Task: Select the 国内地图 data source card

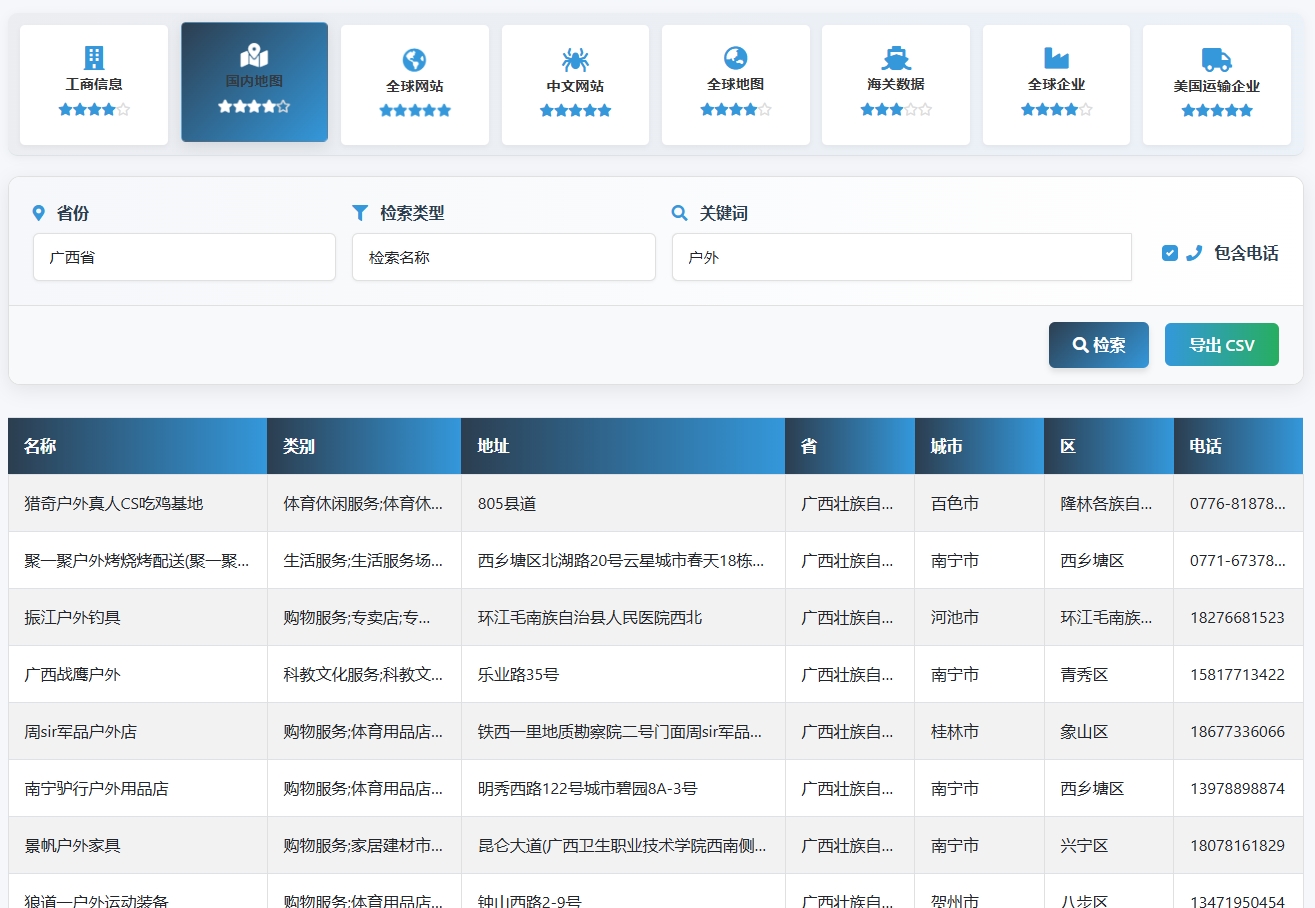Action: pyautogui.click(x=254, y=82)
